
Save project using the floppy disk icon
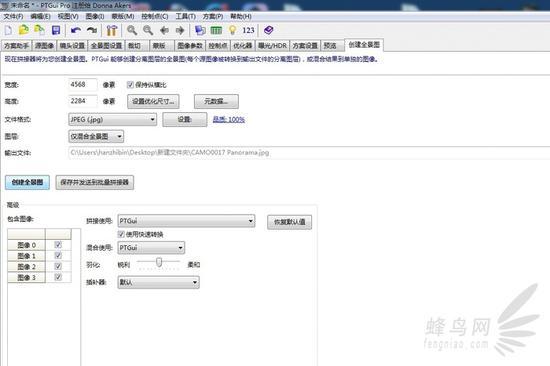coord(56,31)
